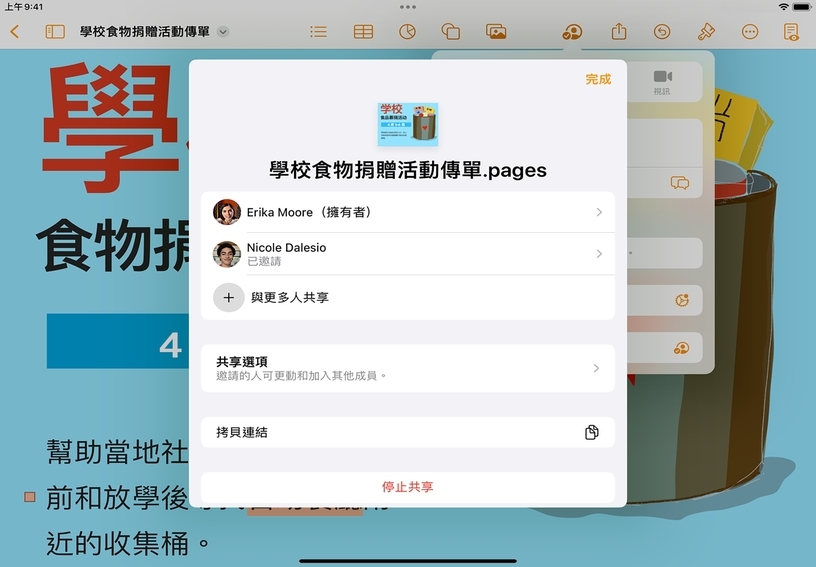Open the chart insert icon
816x567 pixels.
[x=407, y=32]
